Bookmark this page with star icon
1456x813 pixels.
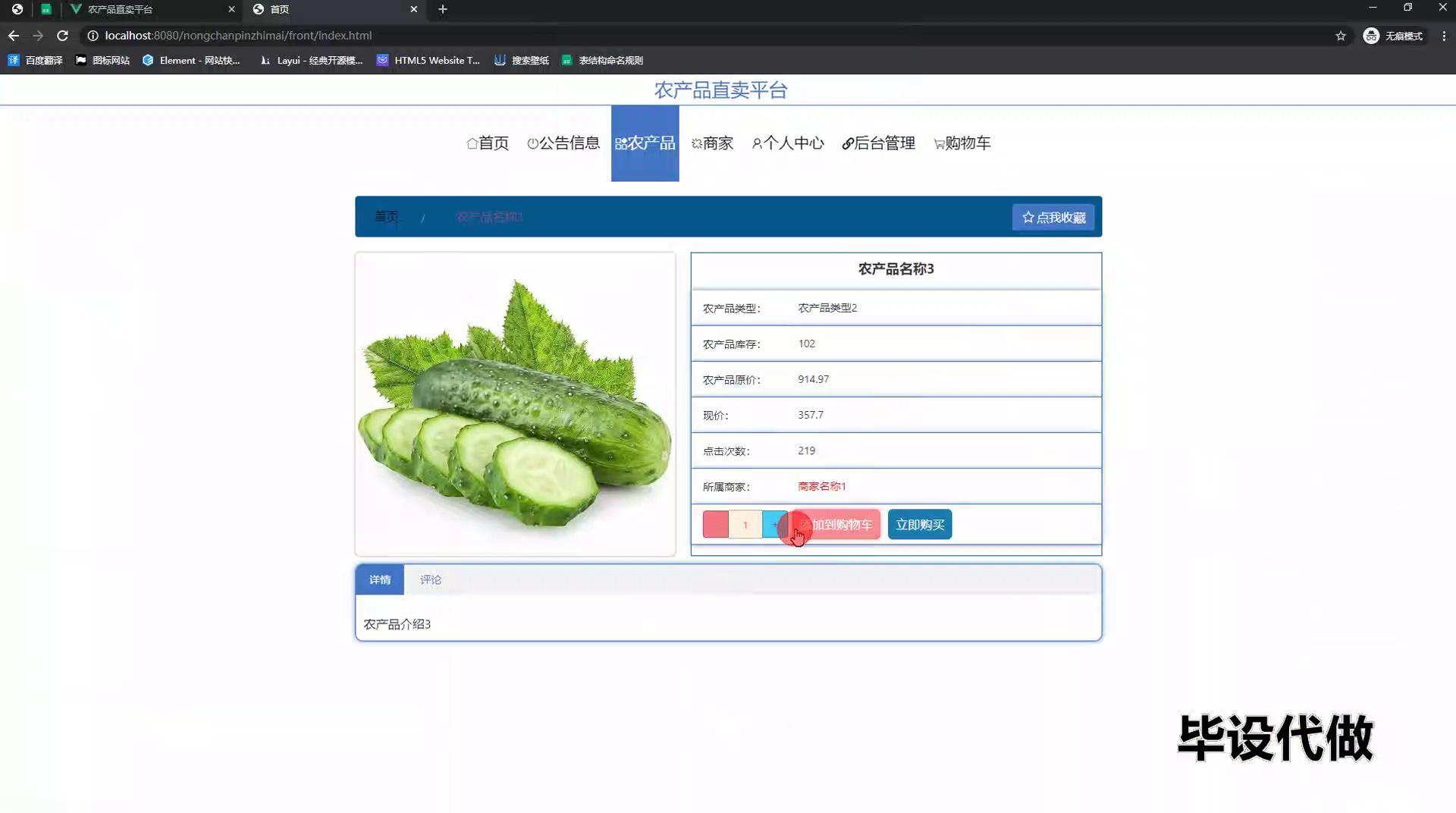1341,36
